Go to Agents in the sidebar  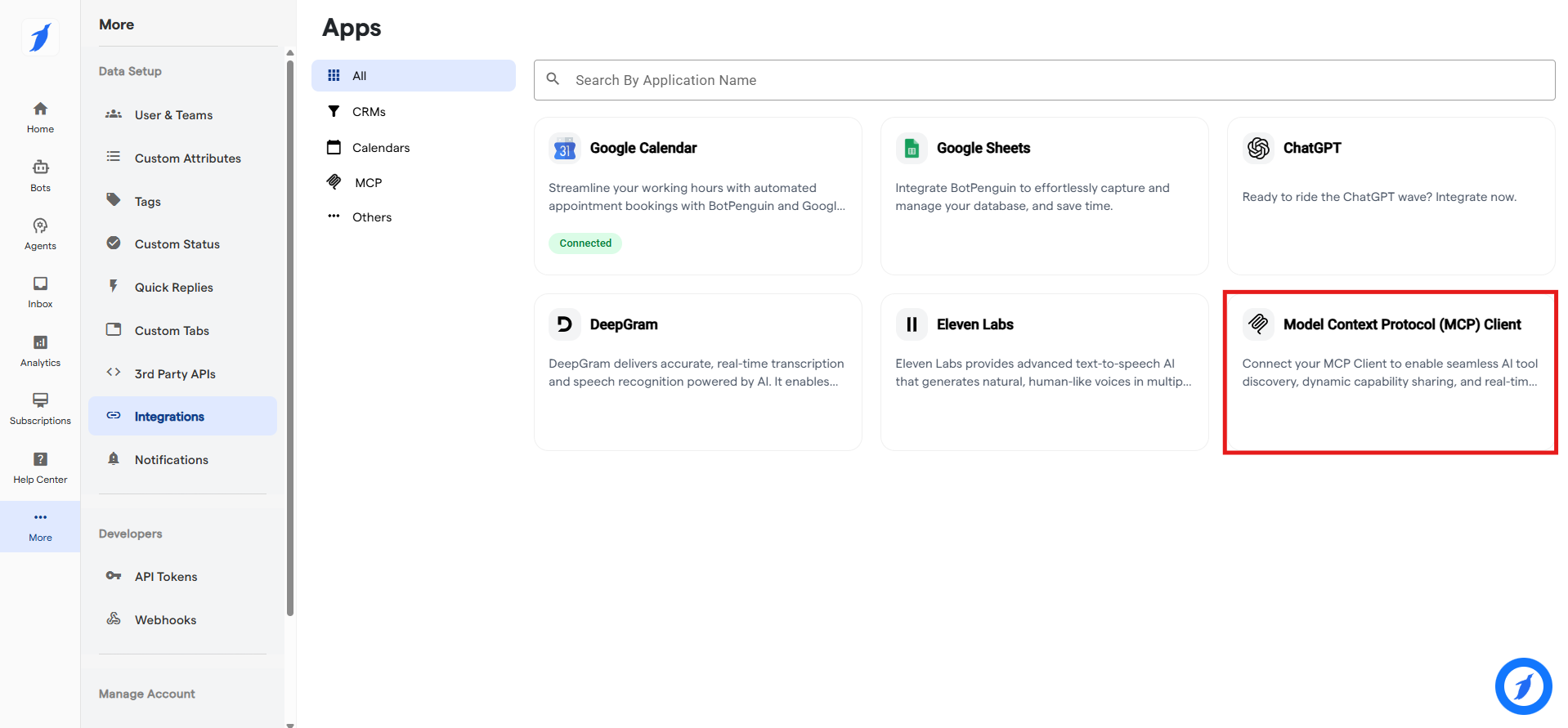pyautogui.click(x=40, y=234)
